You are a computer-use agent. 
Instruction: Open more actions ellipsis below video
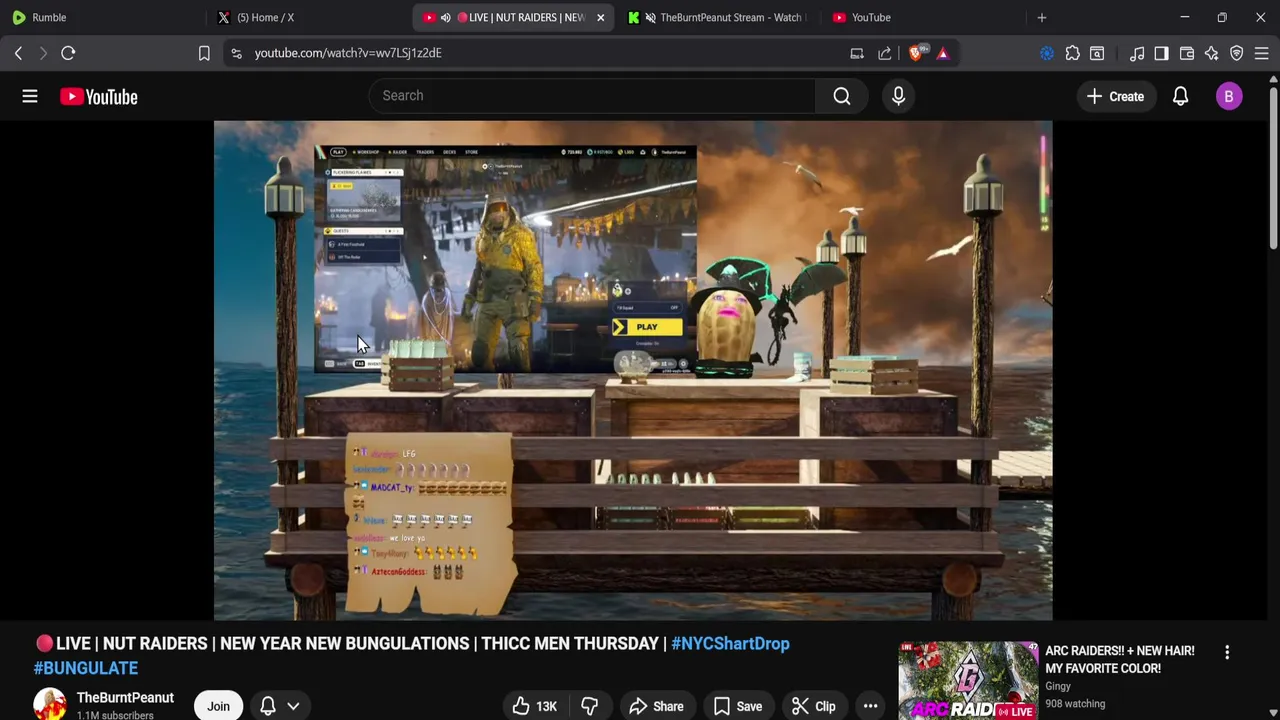click(871, 706)
